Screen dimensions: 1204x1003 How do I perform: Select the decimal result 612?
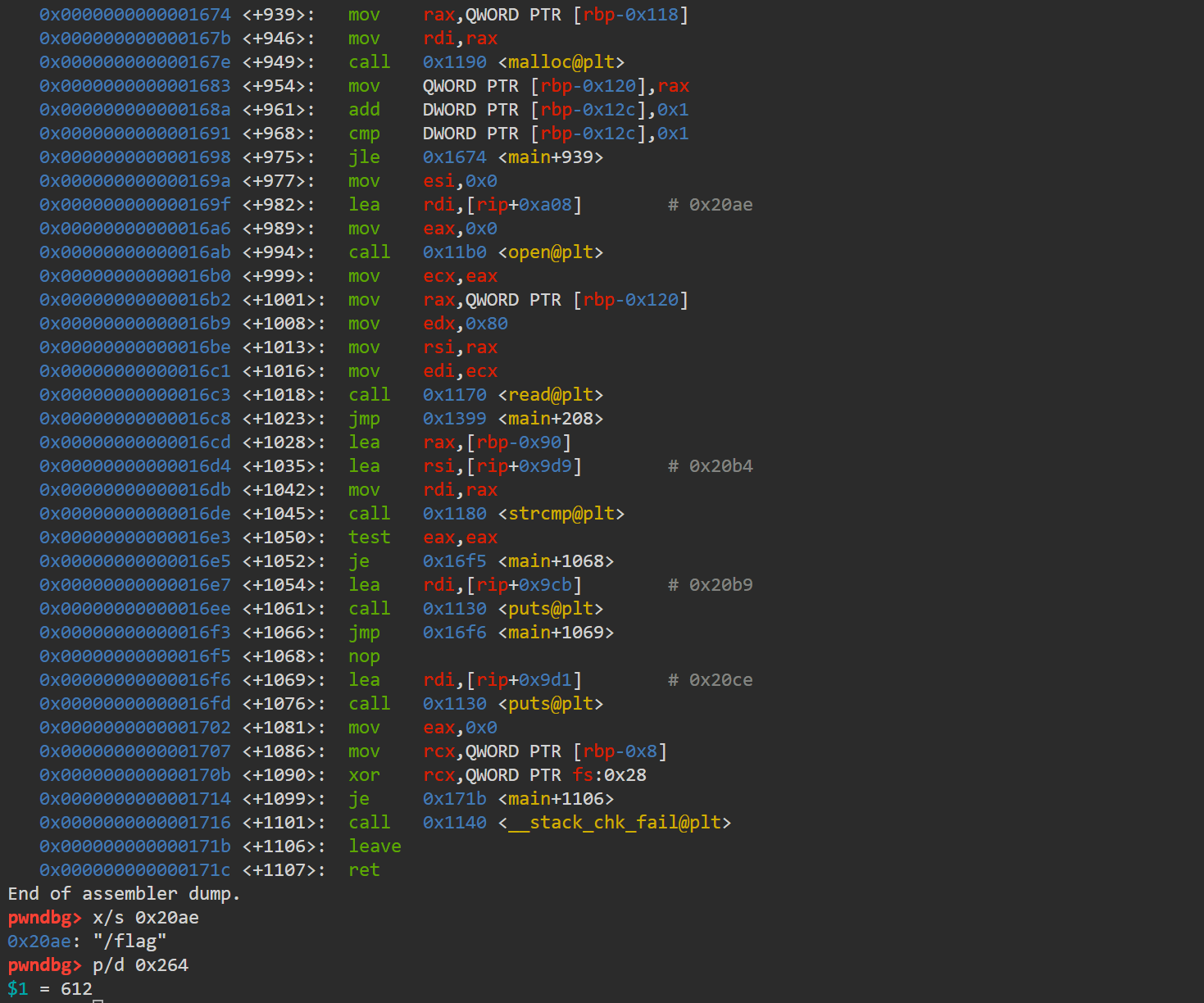(x=76, y=989)
